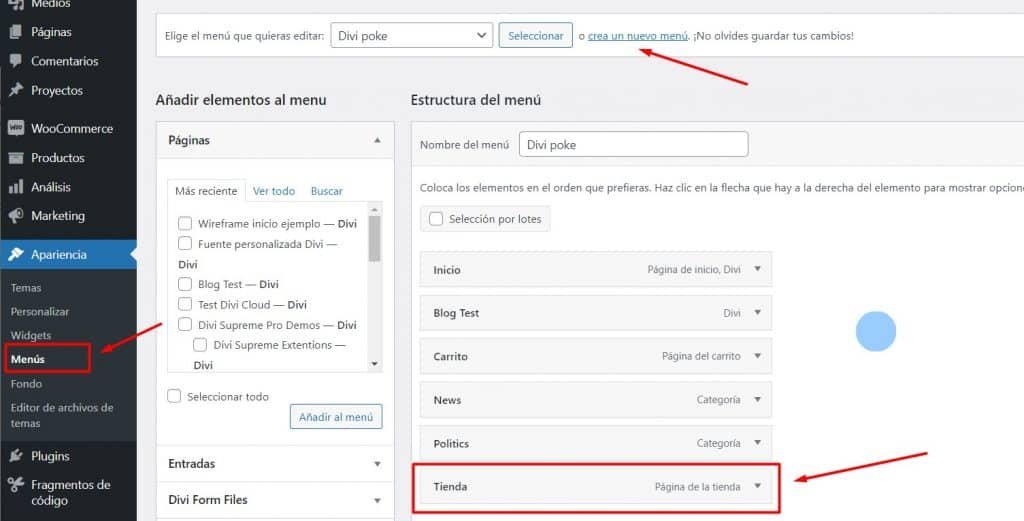The width and height of the screenshot is (1024, 521).
Task: Click the Inicio menu item label
Action: 447,270
